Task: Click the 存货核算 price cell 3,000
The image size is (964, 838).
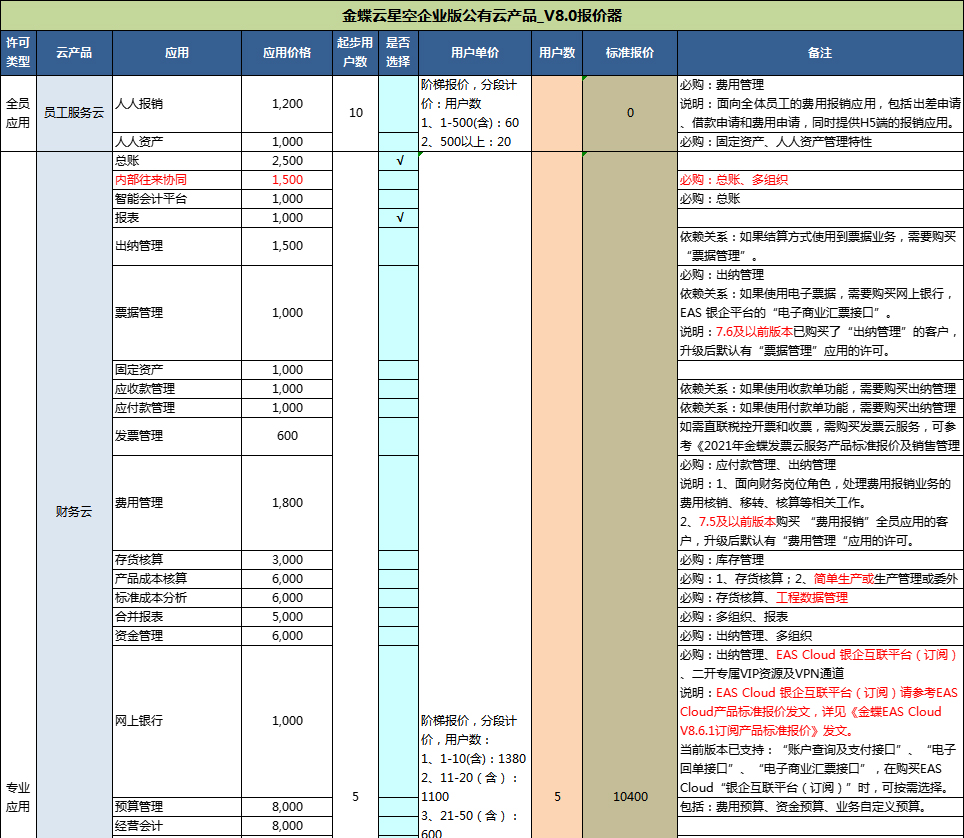Action: pos(287,560)
